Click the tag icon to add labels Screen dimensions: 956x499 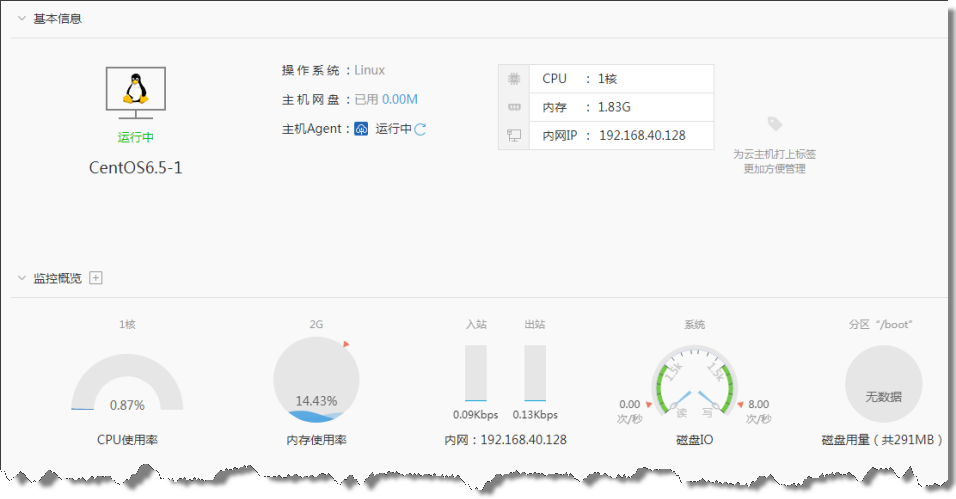[774, 124]
